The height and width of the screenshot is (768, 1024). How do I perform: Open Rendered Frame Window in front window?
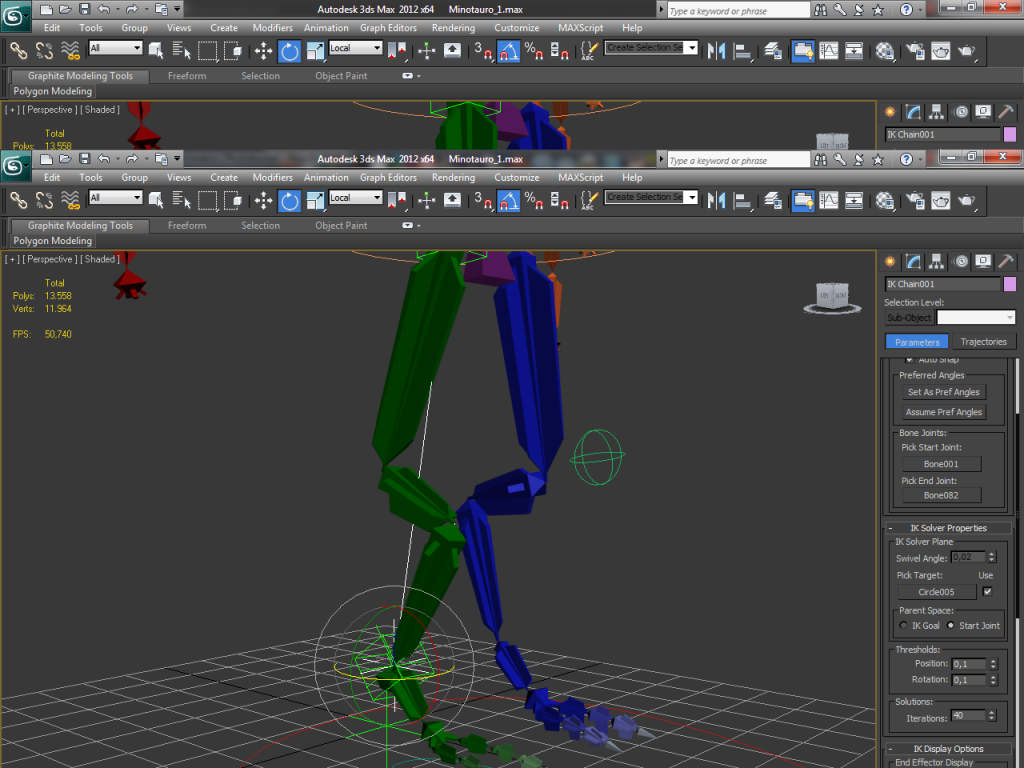pos(941,200)
